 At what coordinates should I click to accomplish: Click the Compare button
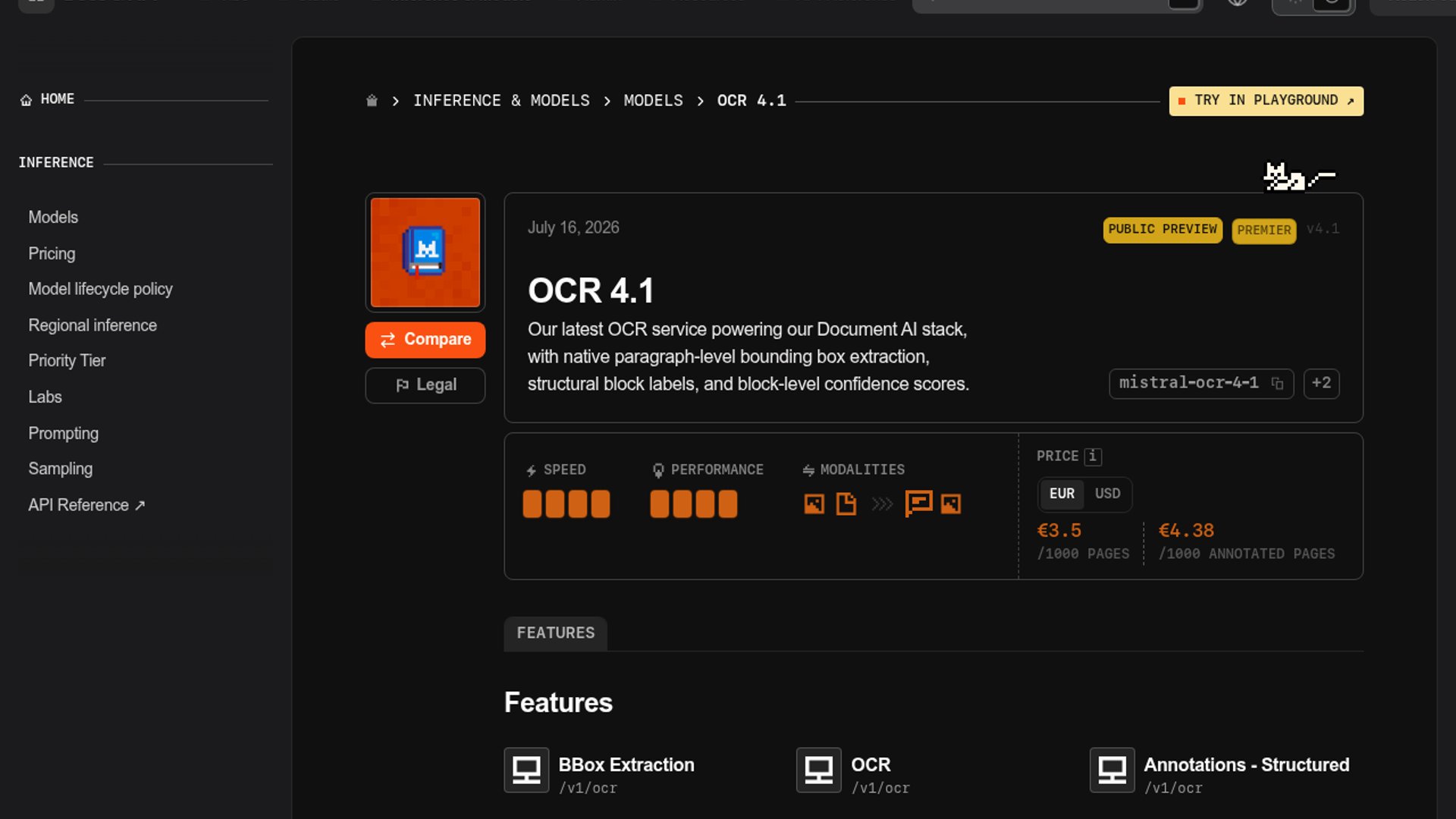click(425, 340)
